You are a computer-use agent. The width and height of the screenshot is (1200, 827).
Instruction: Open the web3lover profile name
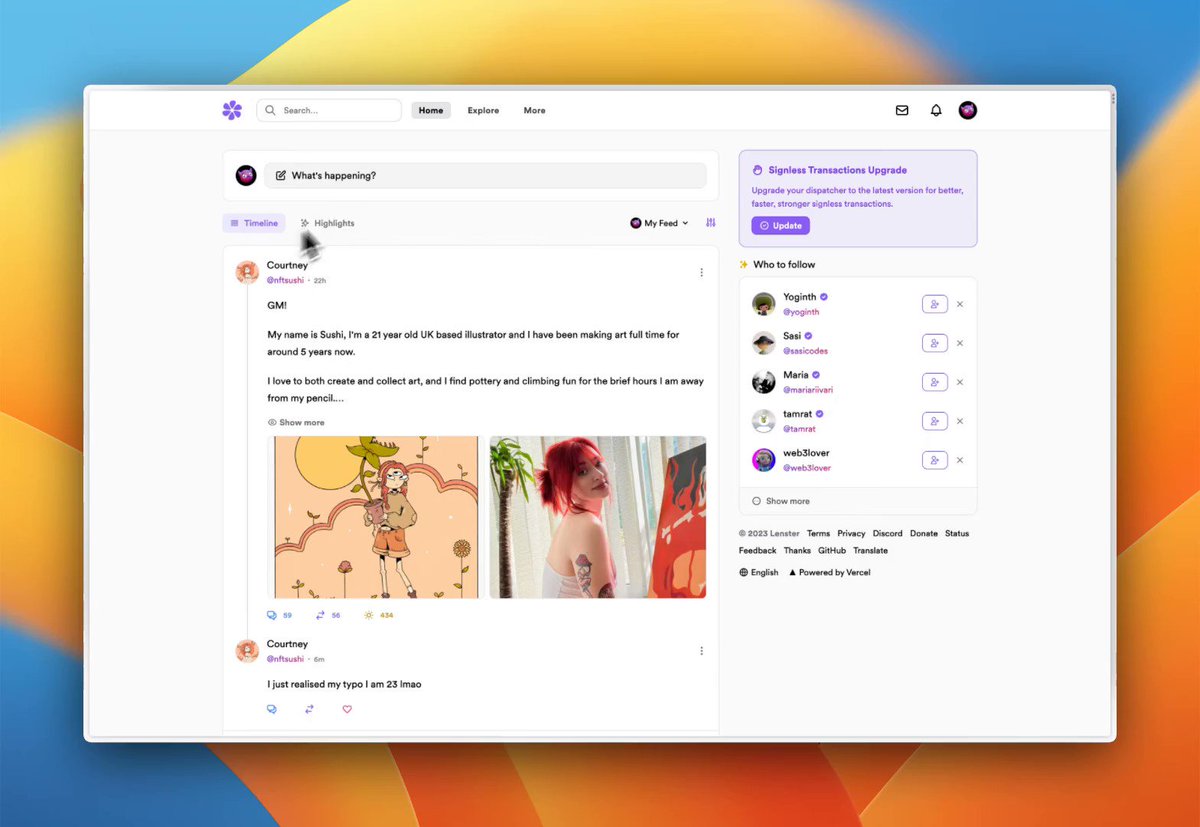[x=806, y=453]
